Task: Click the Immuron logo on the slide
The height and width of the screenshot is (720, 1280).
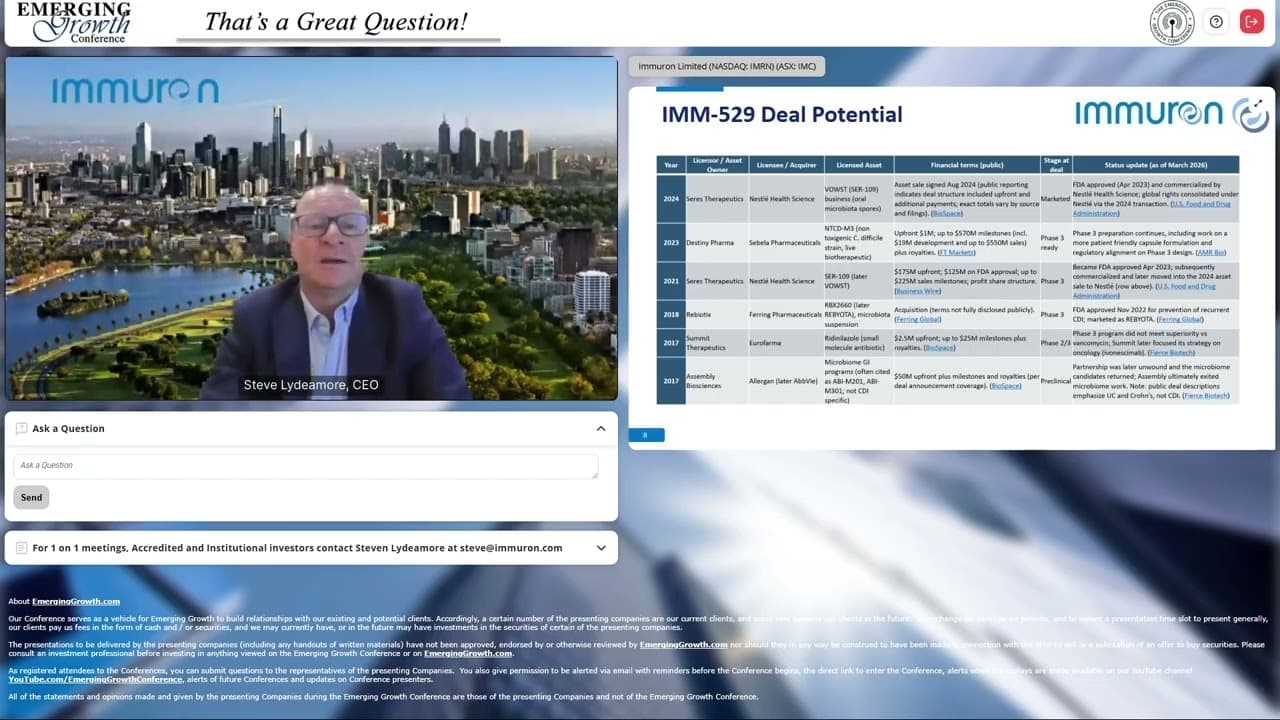Action: (x=1172, y=114)
